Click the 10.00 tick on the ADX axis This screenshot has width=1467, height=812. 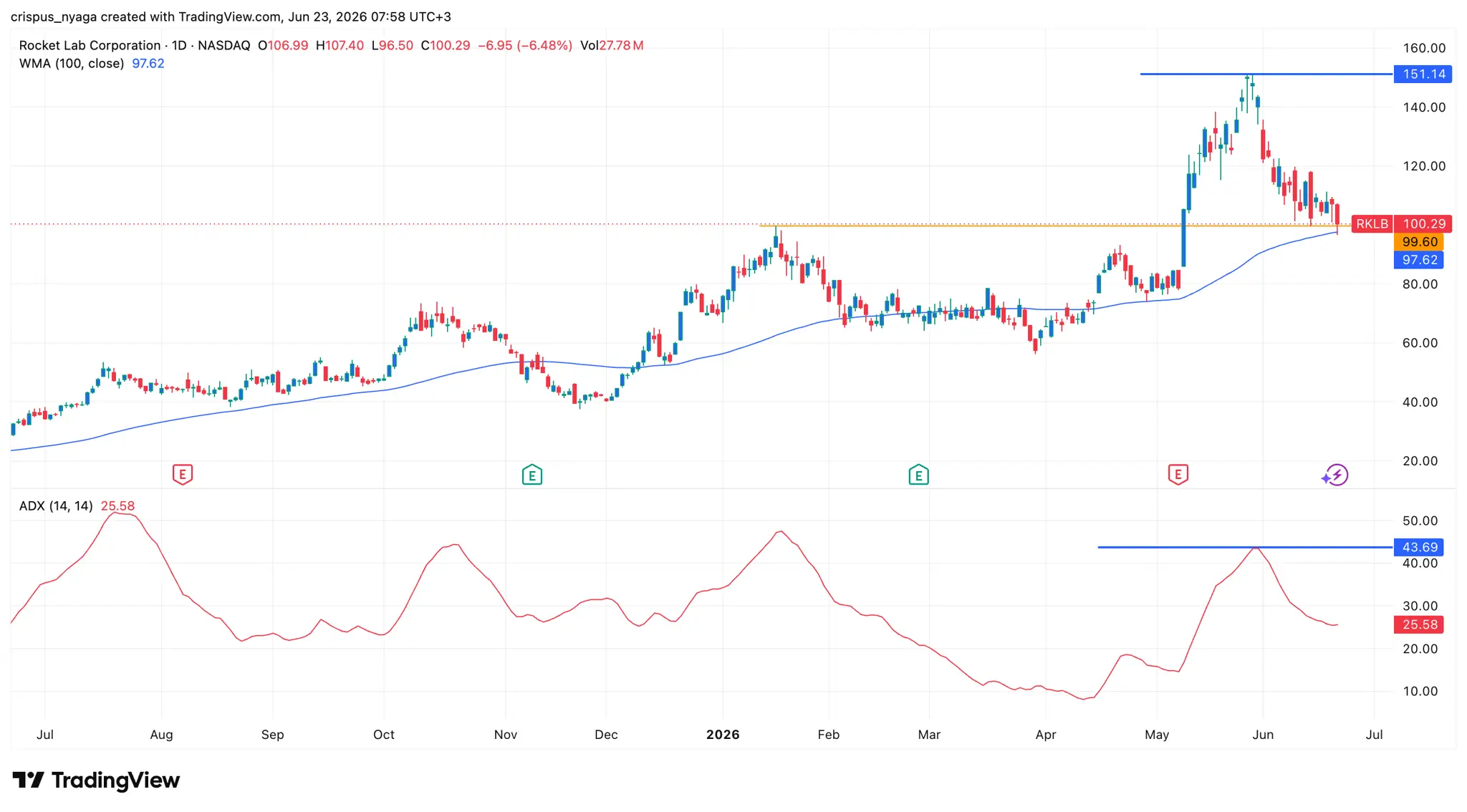tap(1420, 691)
